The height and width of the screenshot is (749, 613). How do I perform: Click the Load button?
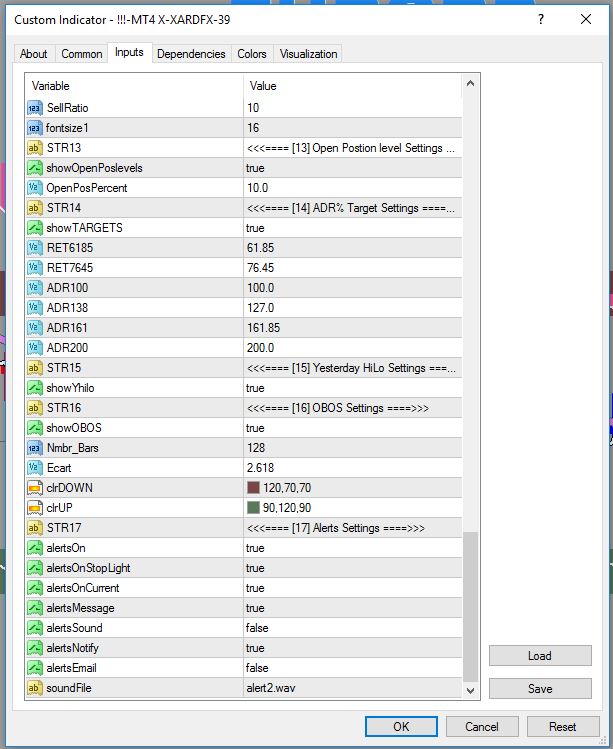[x=539, y=656]
